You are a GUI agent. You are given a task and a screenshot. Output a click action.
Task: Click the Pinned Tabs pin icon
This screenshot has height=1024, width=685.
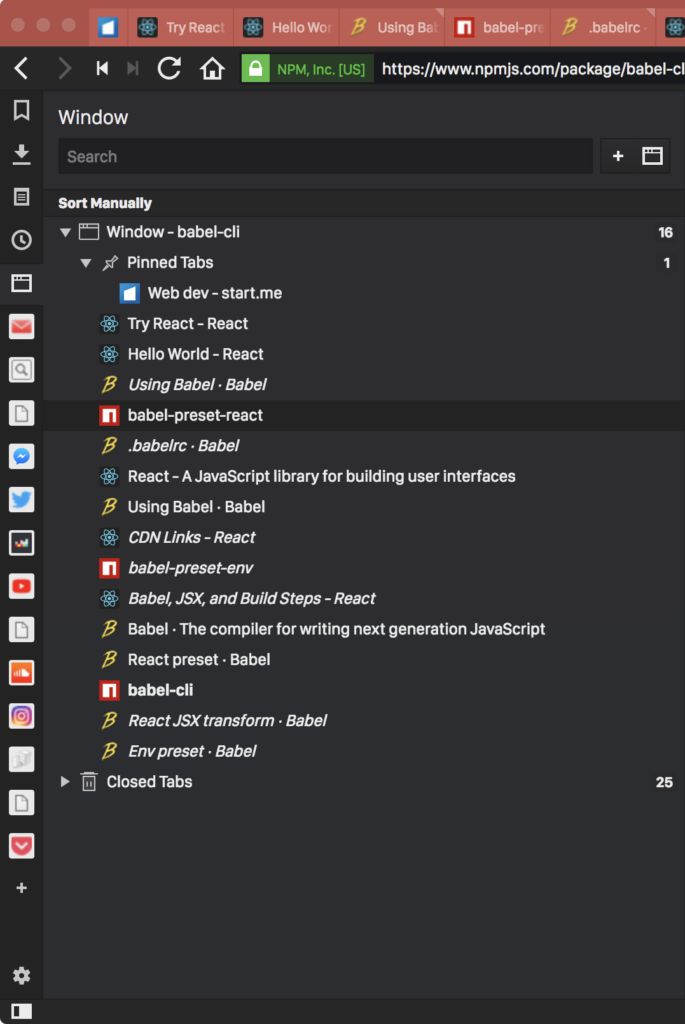110,263
